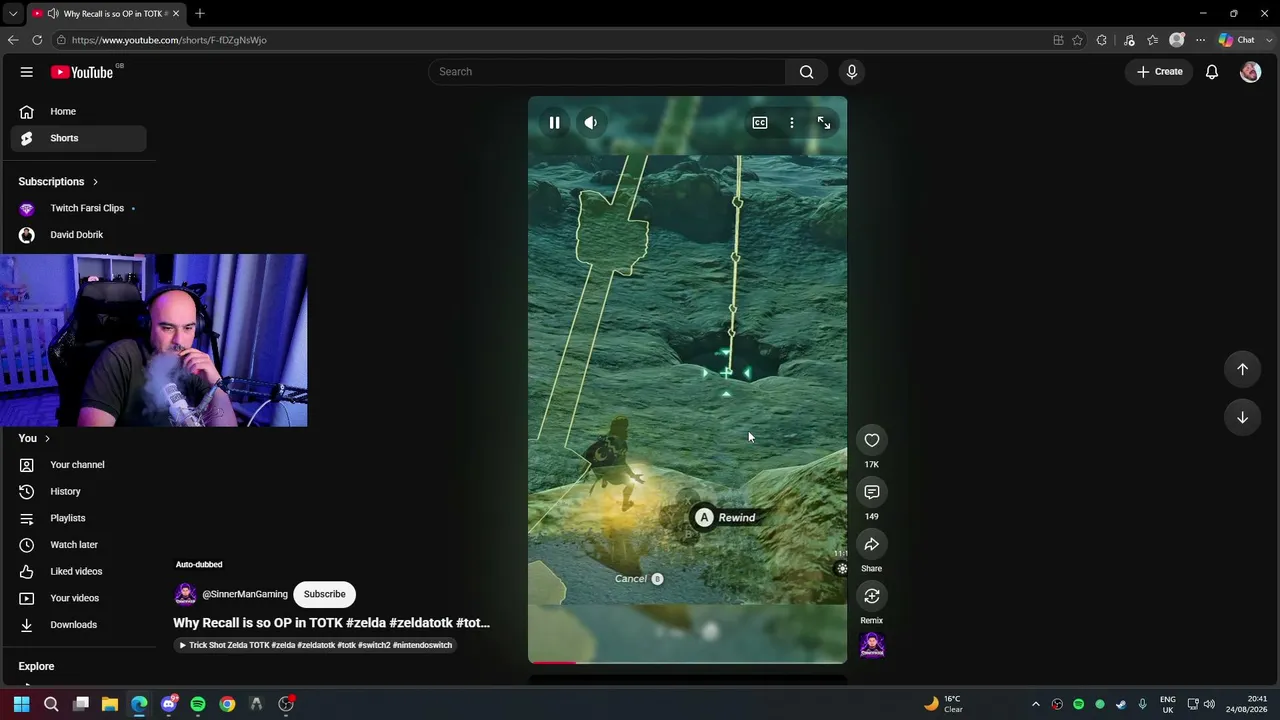Show hidden system tray icons

[x=1035, y=704]
